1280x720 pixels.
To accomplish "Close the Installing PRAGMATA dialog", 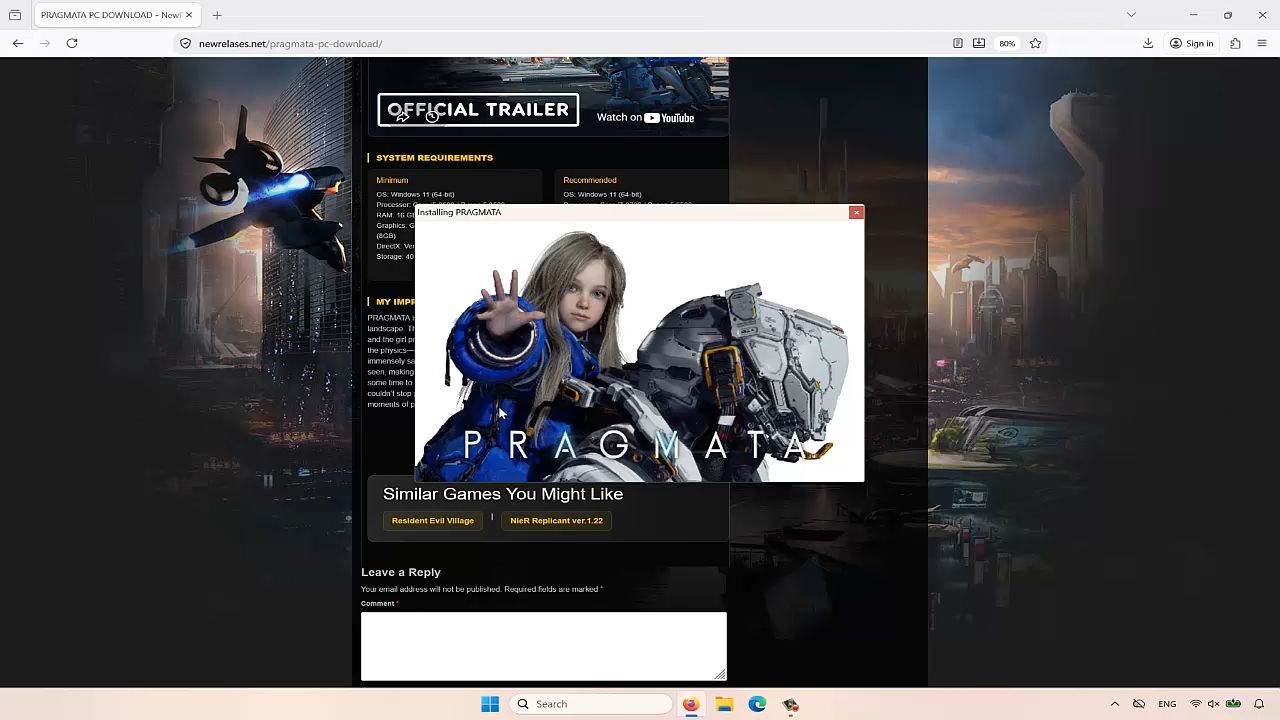I will pos(856,212).
